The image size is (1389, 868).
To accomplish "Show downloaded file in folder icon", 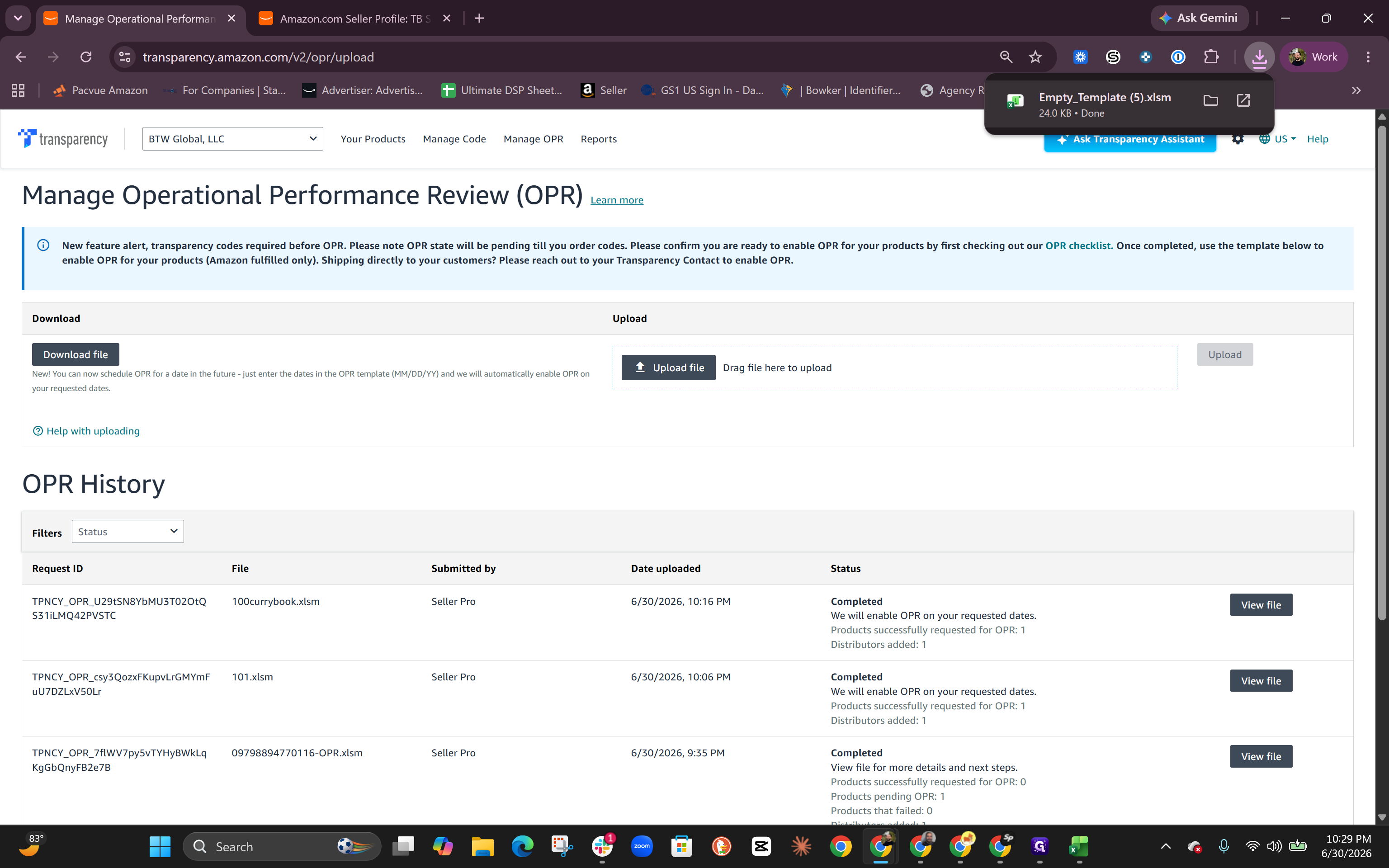I will pos(1210,100).
